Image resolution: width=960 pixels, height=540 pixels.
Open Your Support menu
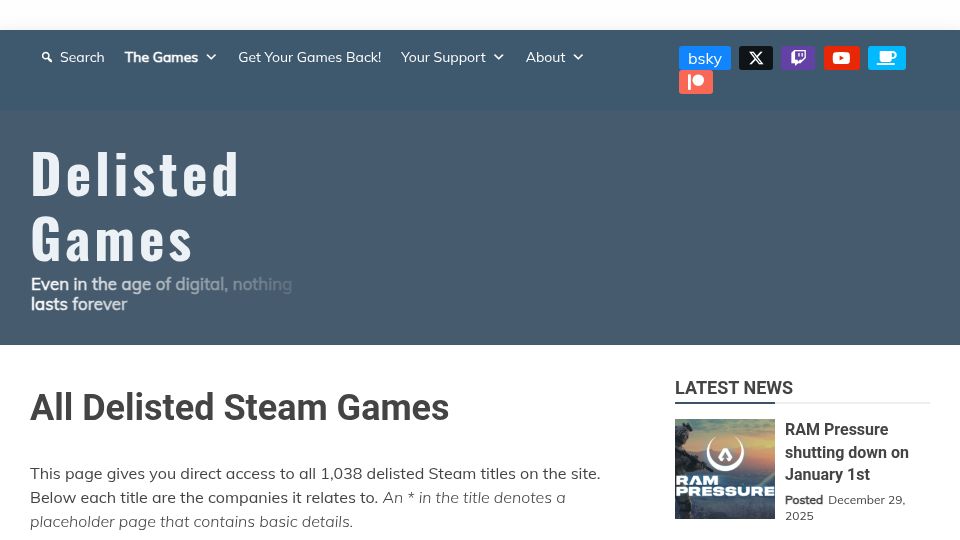coord(443,57)
